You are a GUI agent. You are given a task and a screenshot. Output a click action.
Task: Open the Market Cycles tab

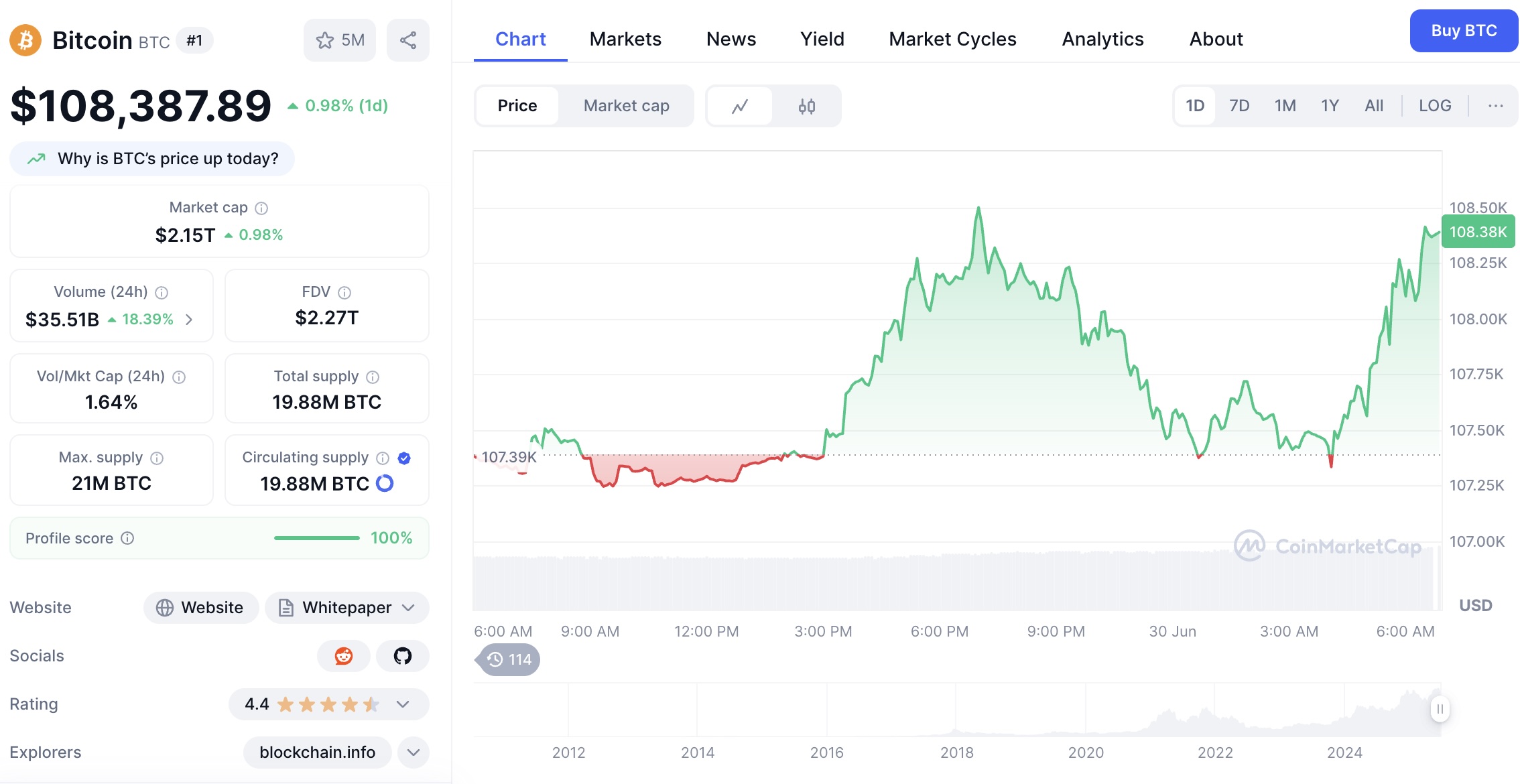point(952,39)
